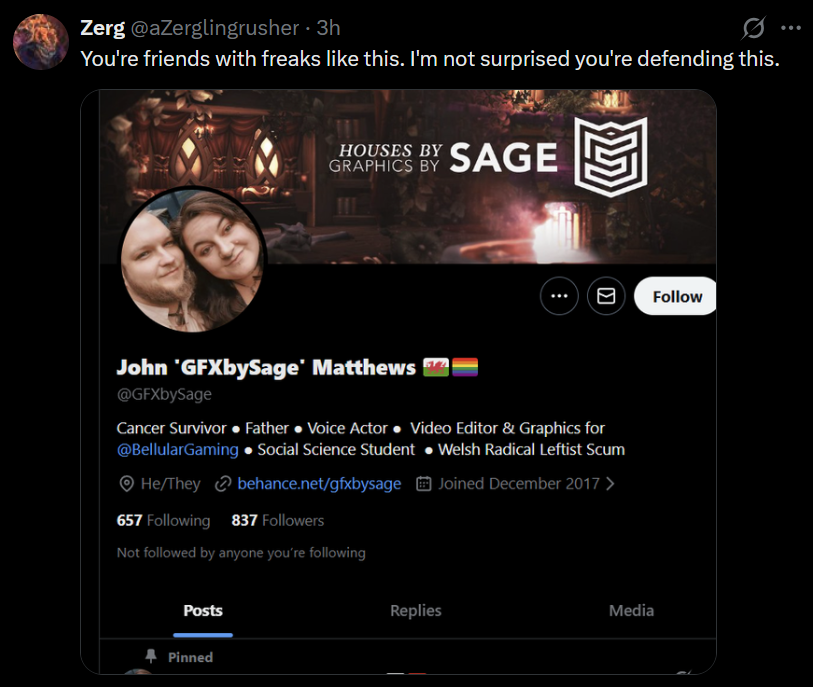Image resolution: width=813 pixels, height=687 pixels.
Task: Open the tweet's three-dot more menu
Action: click(791, 28)
